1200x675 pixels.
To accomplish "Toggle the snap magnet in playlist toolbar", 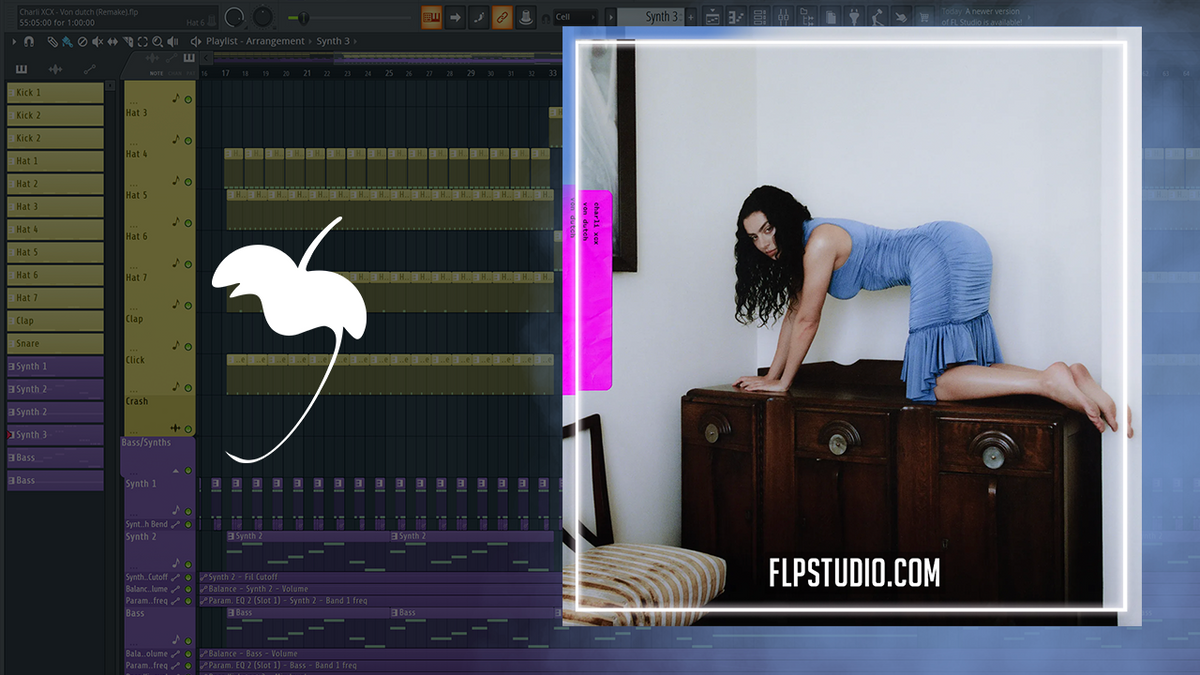I will click(x=30, y=41).
